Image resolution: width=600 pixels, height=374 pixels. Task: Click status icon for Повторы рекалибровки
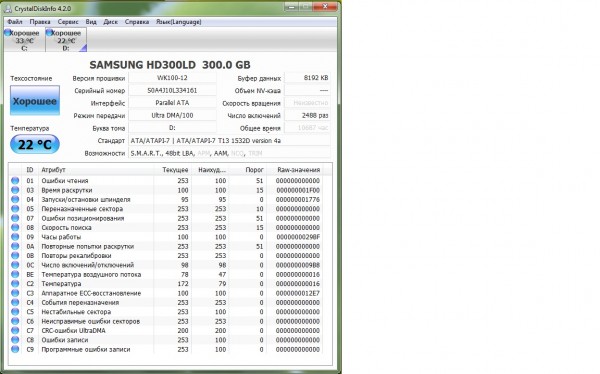tap(15, 255)
